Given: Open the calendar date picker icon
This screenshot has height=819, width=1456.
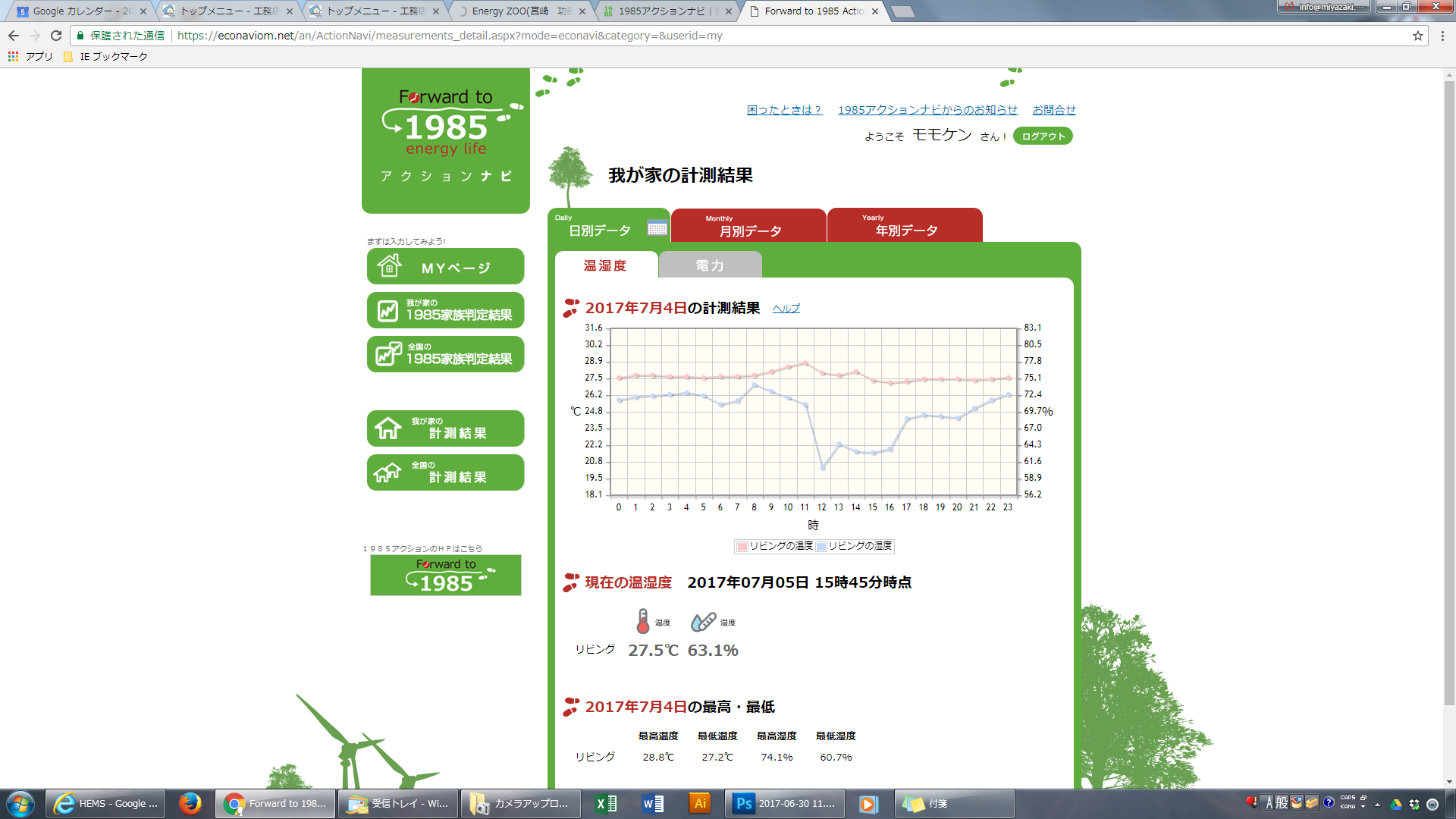Looking at the screenshot, I should [657, 227].
